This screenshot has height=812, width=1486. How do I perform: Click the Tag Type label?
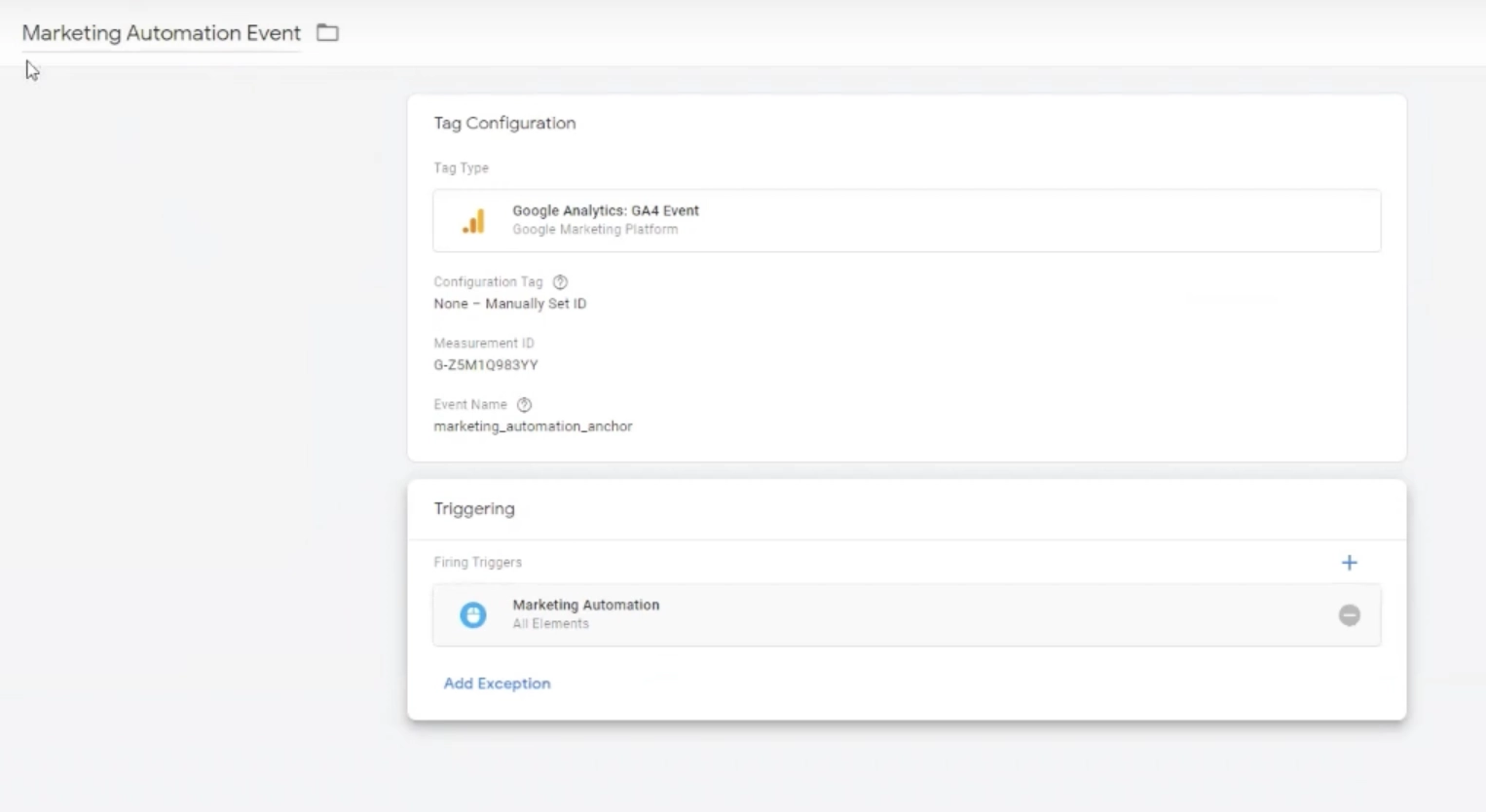click(462, 168)
